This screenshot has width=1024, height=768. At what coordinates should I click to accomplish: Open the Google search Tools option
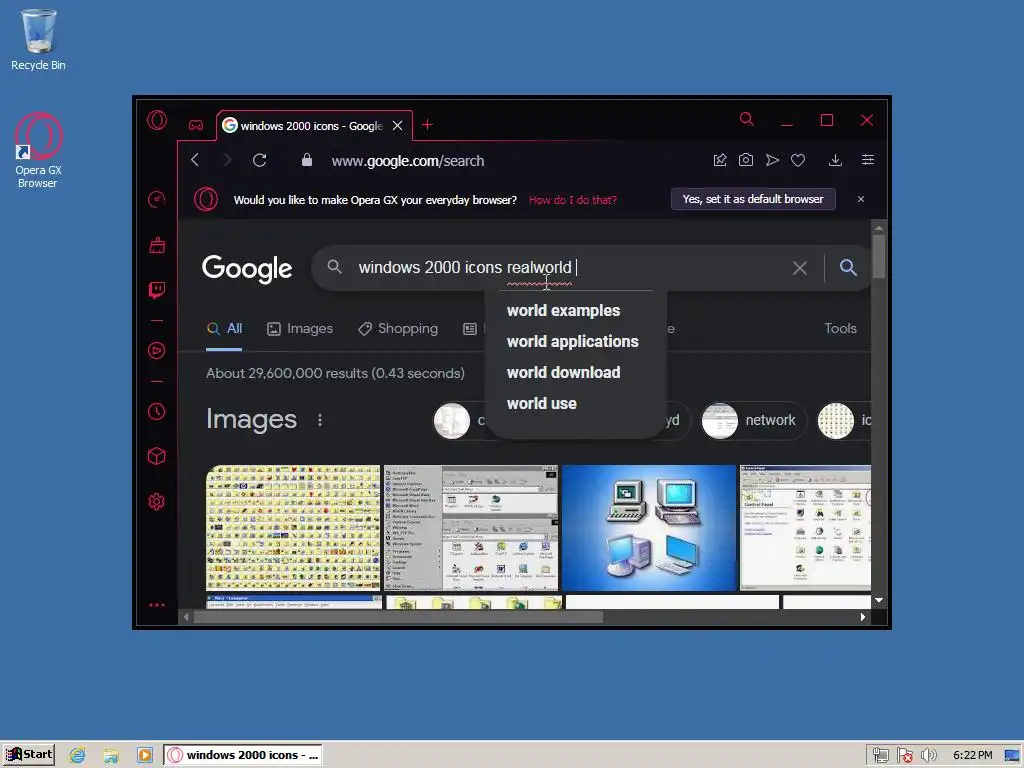840,328
